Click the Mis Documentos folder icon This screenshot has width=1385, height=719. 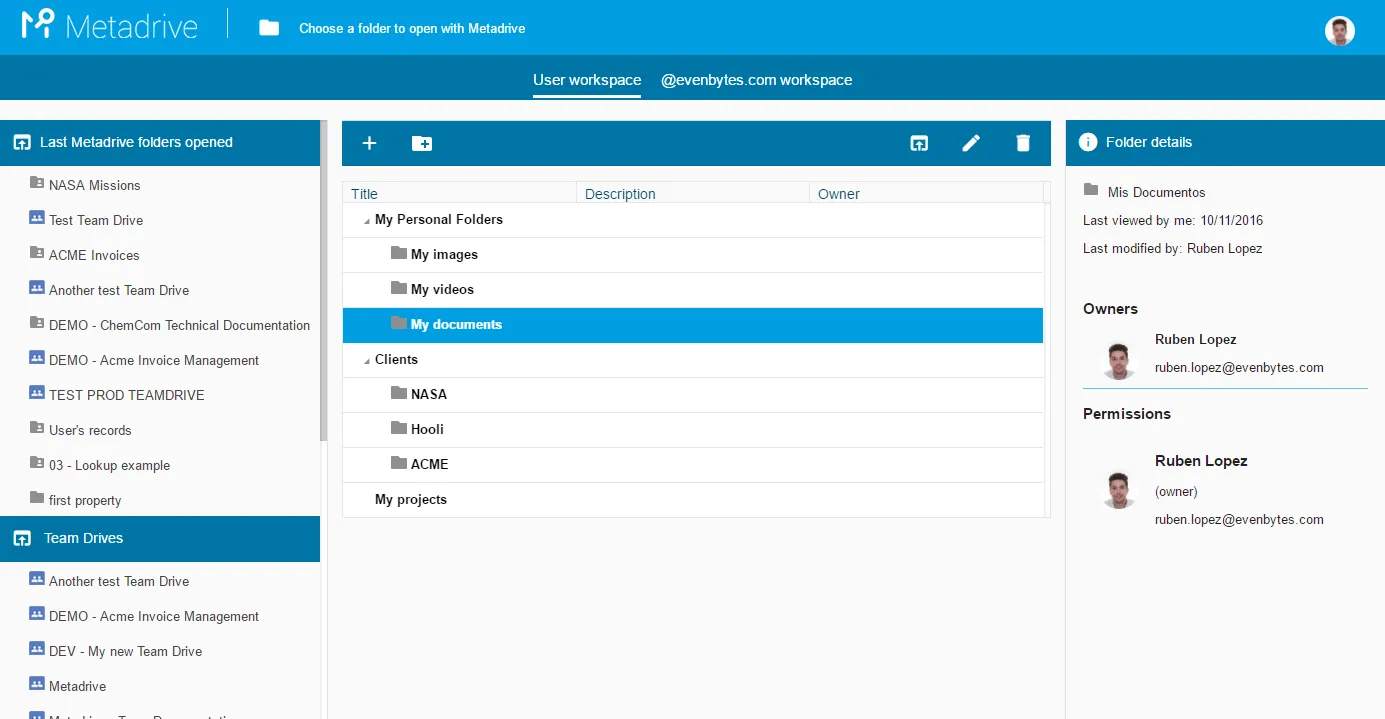coord(1091,190)
